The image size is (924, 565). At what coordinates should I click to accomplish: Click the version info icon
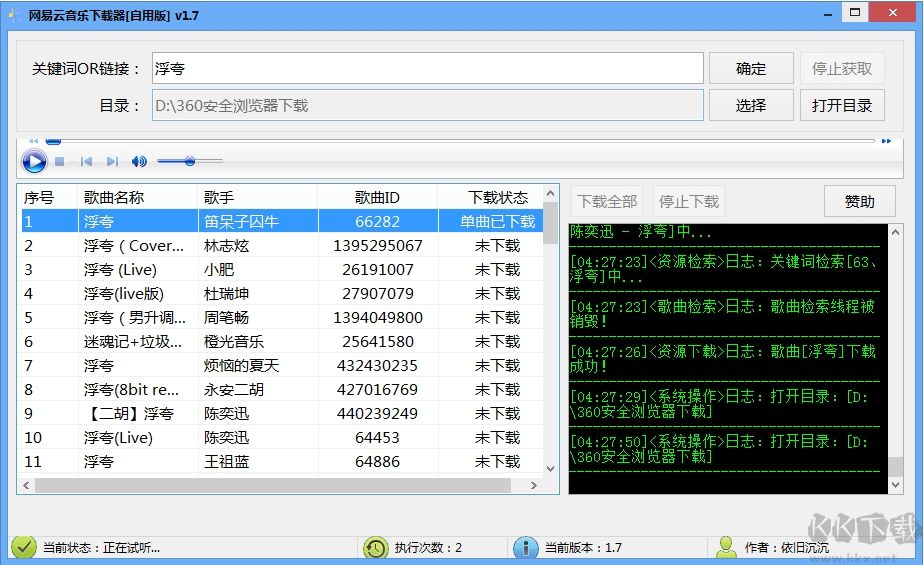(525, 547)
